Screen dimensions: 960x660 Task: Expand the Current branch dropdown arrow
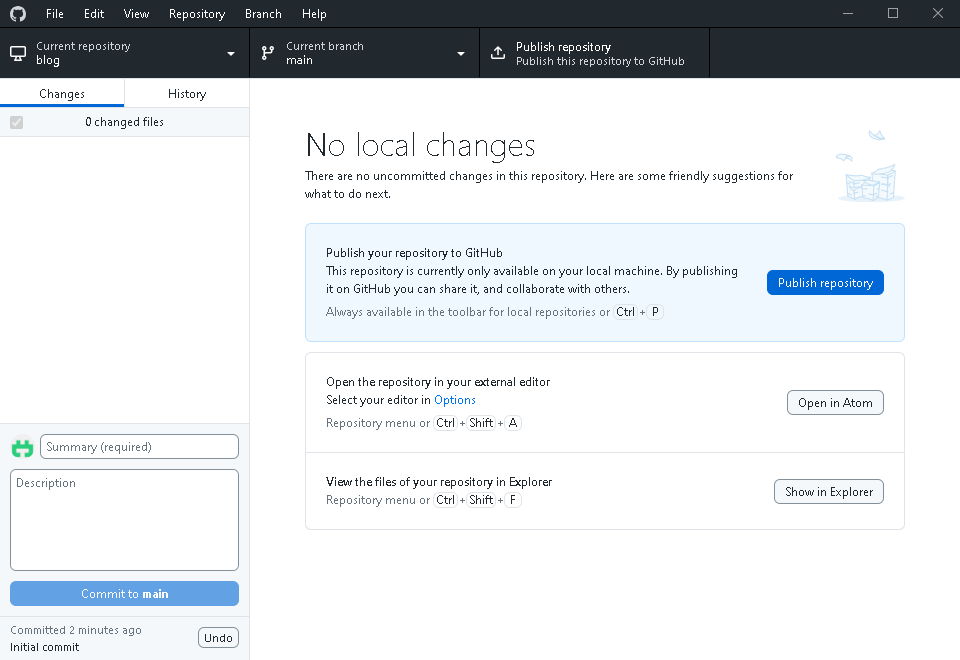click(x=461, y=53)
